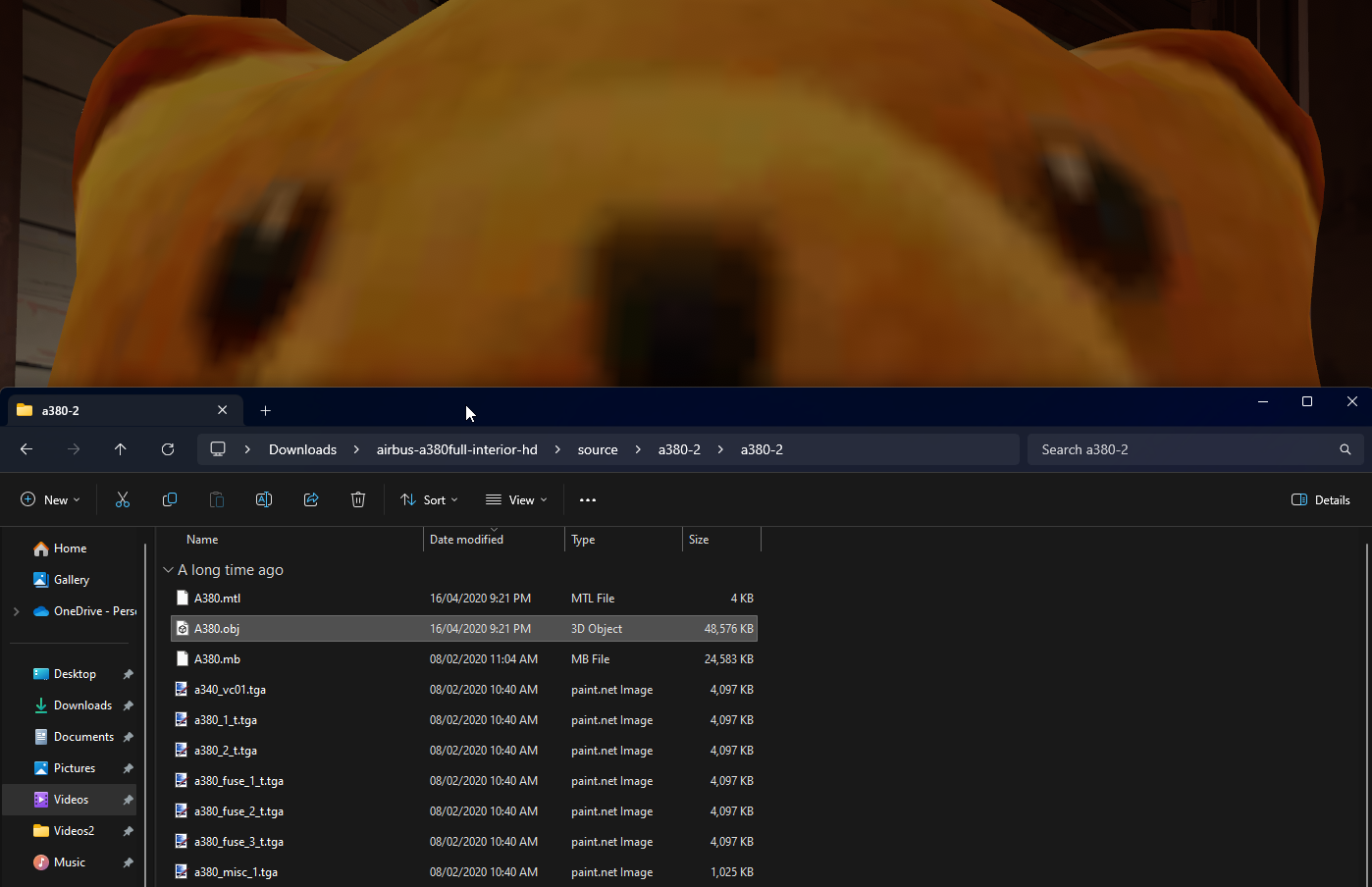Click the Search a380-2 field
1372x887 pixels.
(1183, 449)
